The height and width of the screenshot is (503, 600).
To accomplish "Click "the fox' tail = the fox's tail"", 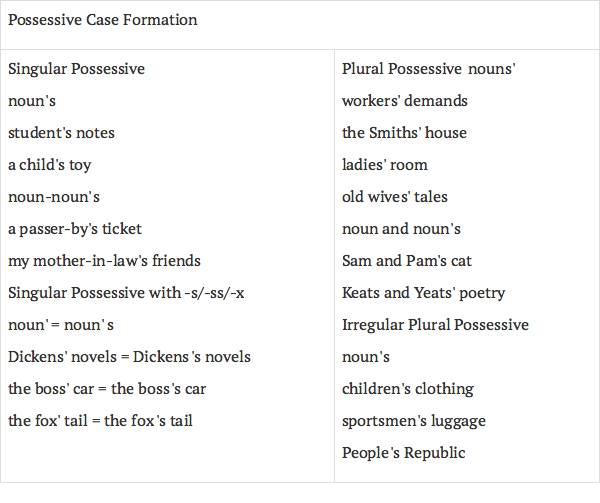I will tap(100, 421).
